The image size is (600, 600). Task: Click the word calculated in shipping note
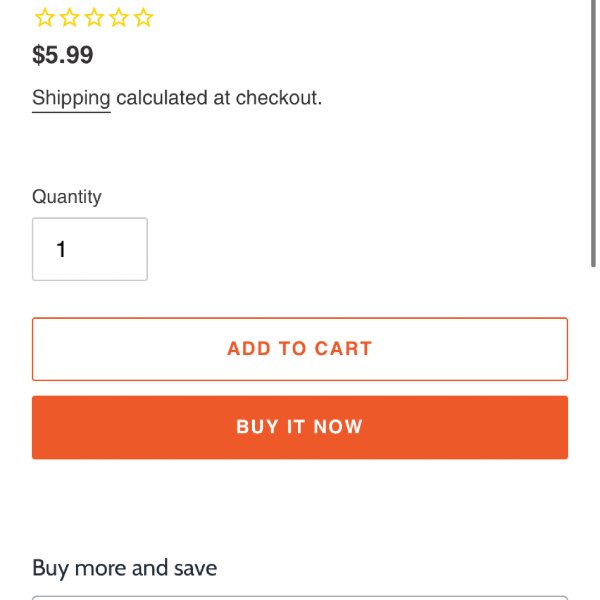[x=162, y=98]
